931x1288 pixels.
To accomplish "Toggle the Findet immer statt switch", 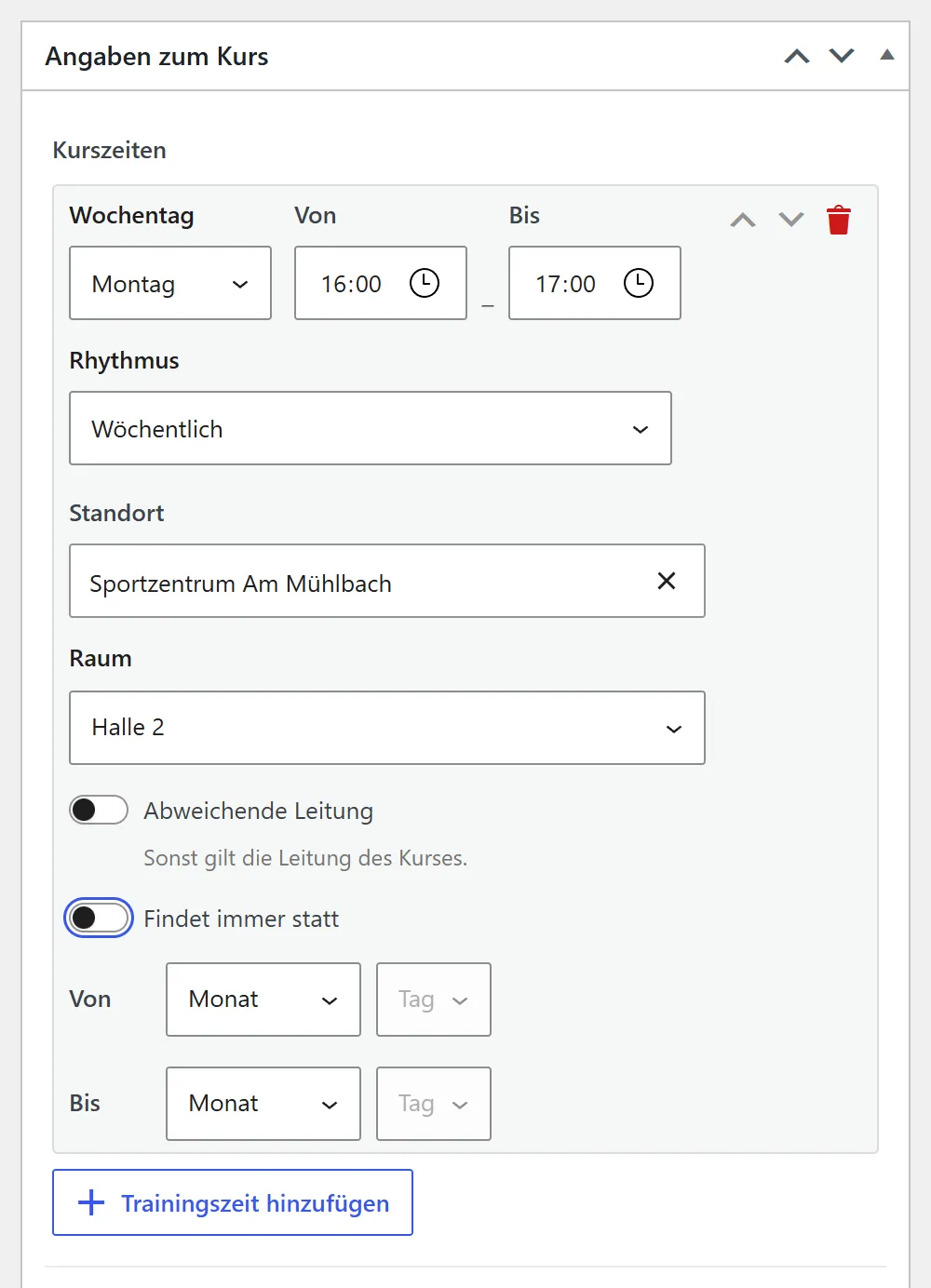I will (x=99, y=919).
